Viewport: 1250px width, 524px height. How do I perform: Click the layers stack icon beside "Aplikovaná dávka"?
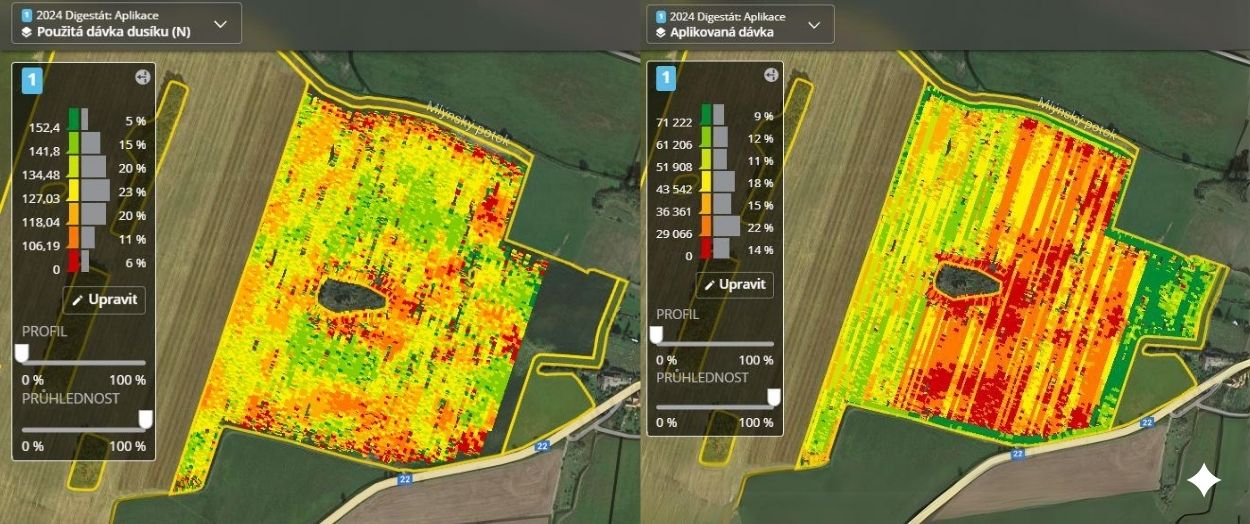pyautogui.click(x=661, y=32)
